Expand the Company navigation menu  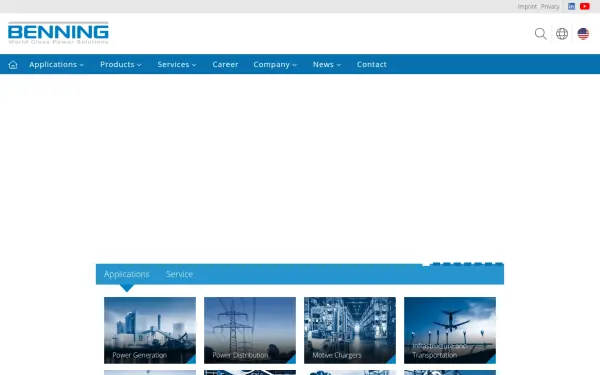275,64
